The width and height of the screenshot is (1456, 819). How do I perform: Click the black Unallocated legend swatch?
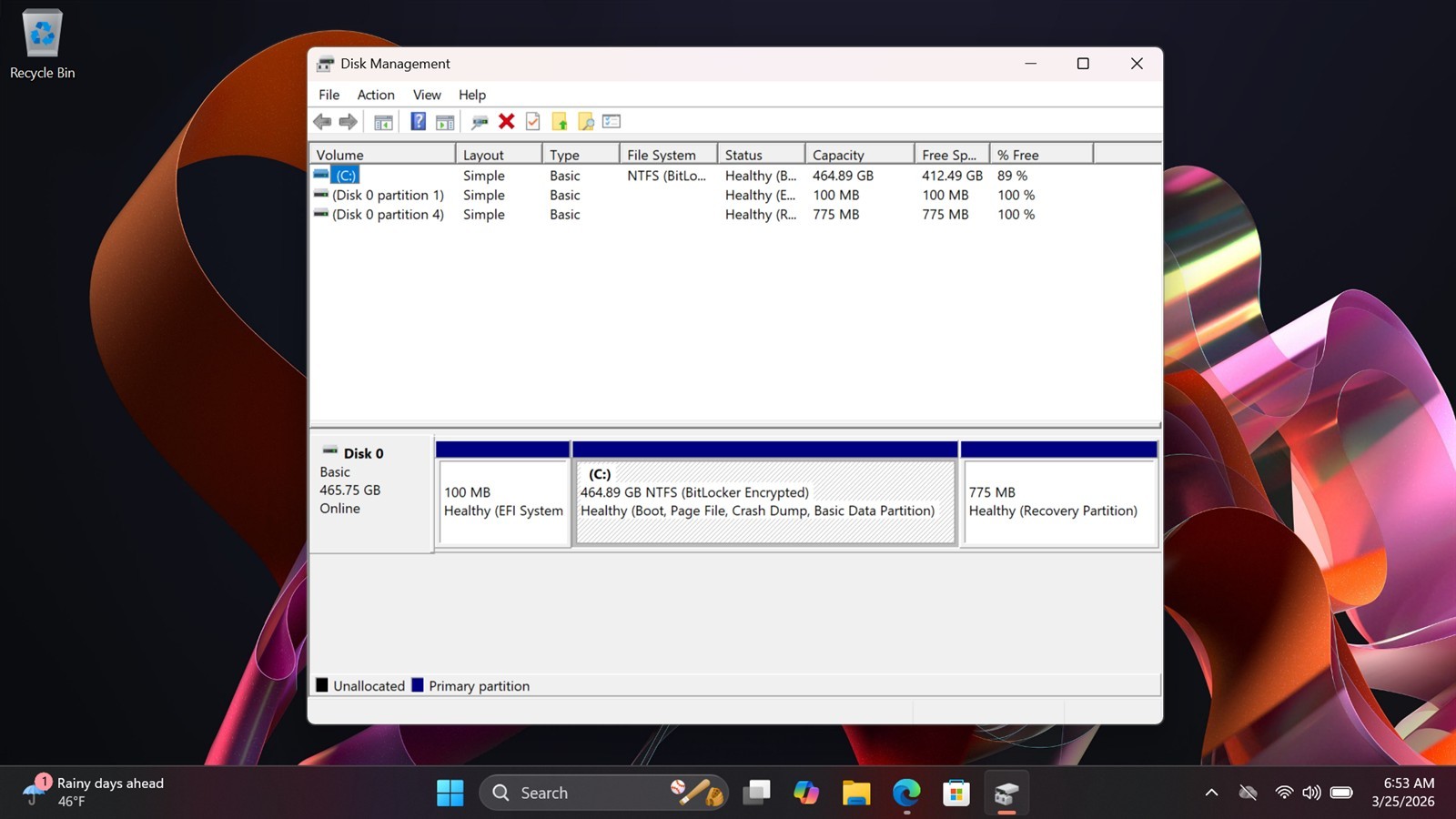(x=322, y=685)
